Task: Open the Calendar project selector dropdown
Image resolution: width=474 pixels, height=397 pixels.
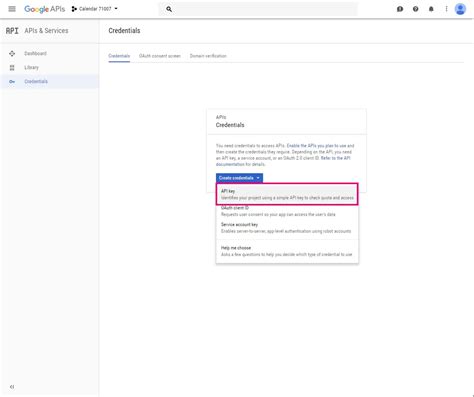Action: [95, 9]
